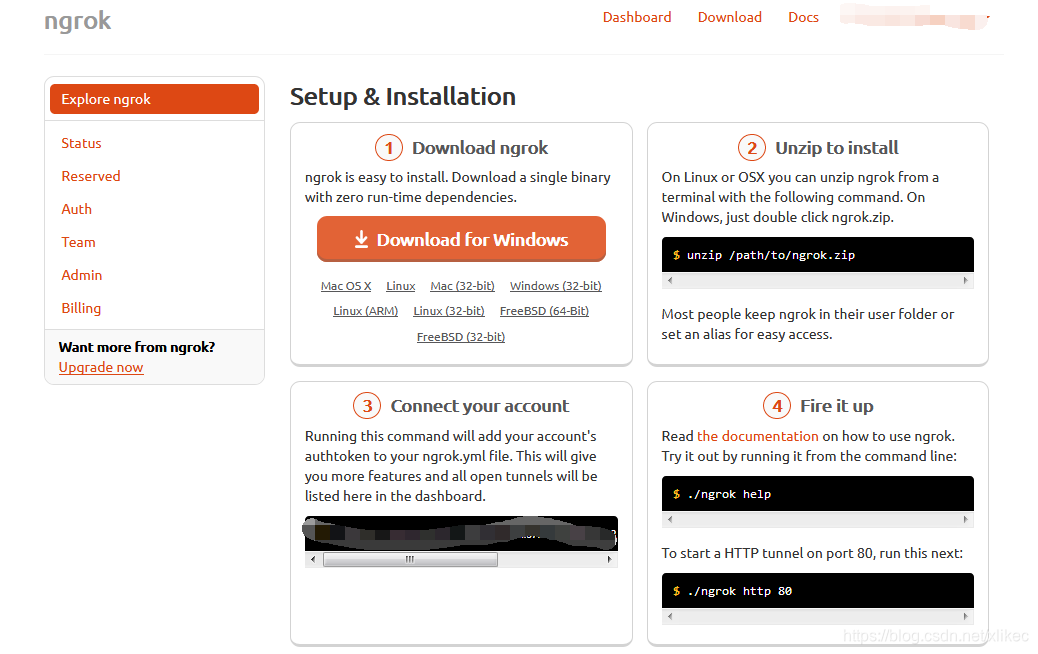Choose the Linux download link

[x=401, y=286]
